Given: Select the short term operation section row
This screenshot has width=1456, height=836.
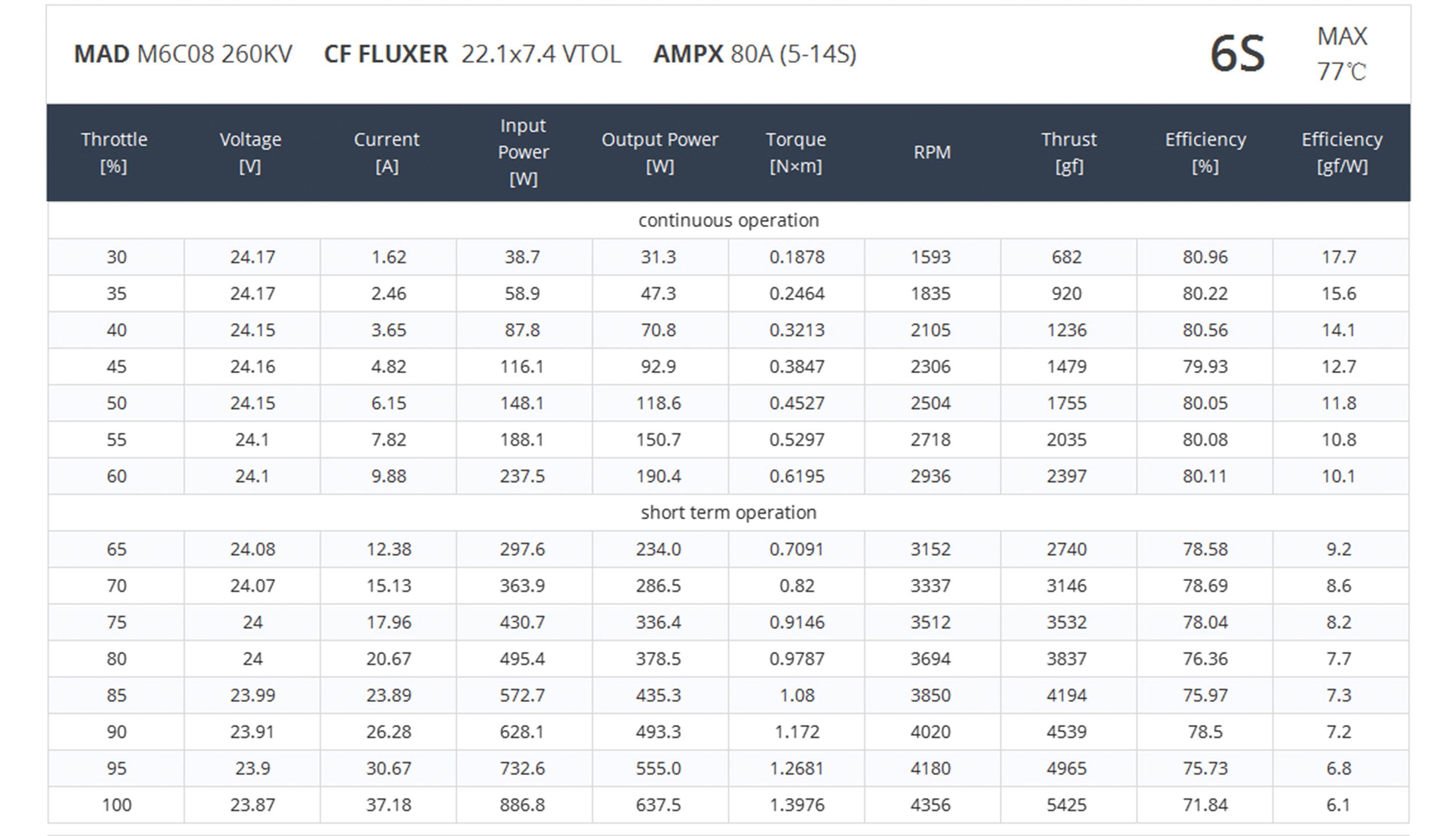Looking at the screenshot, I should [x=728, y=513].
